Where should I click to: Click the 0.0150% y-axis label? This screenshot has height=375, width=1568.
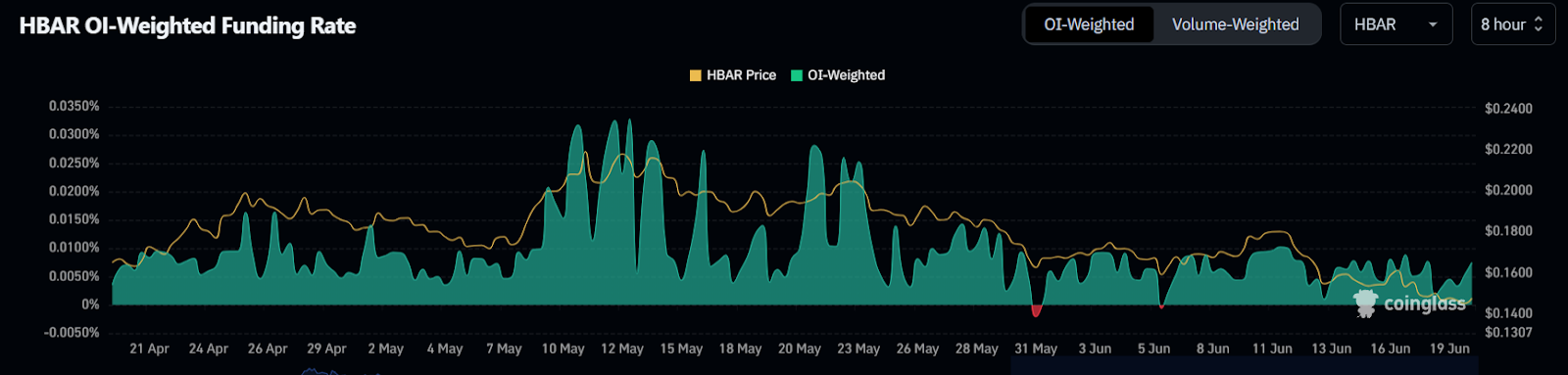[x=74, y=219]
